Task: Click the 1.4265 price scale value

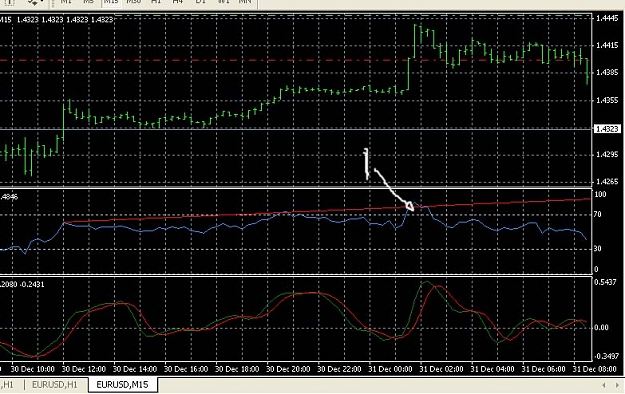Action: [x=607, y=181]
